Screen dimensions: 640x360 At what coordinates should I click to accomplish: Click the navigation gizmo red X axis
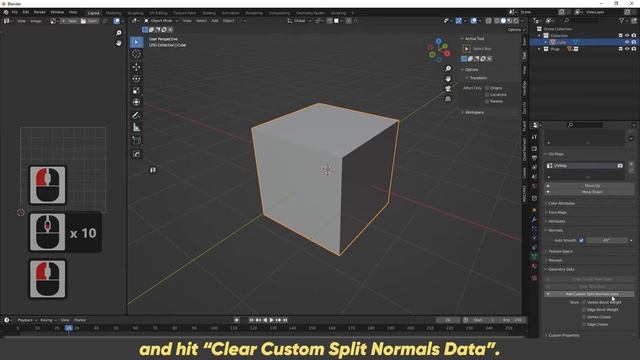point(447,53)
